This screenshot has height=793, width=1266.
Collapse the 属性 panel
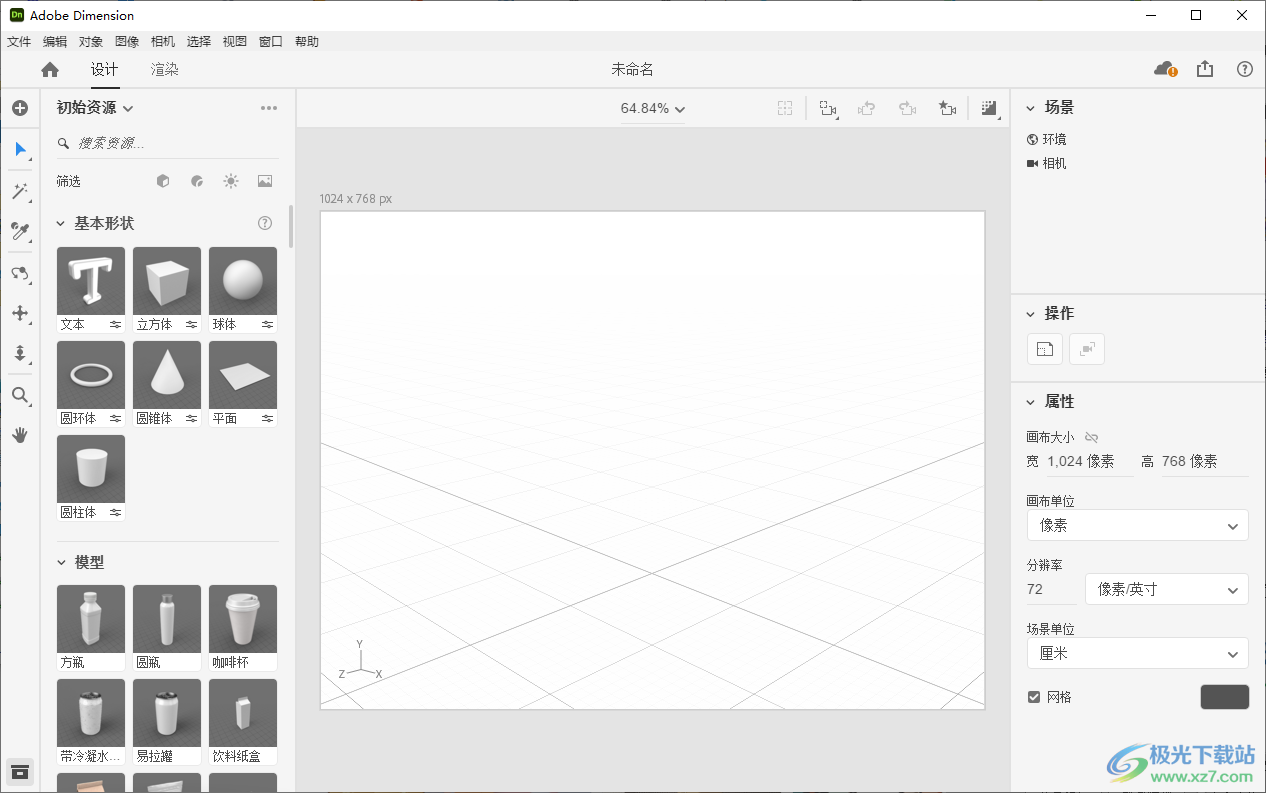coord(1031,402)
